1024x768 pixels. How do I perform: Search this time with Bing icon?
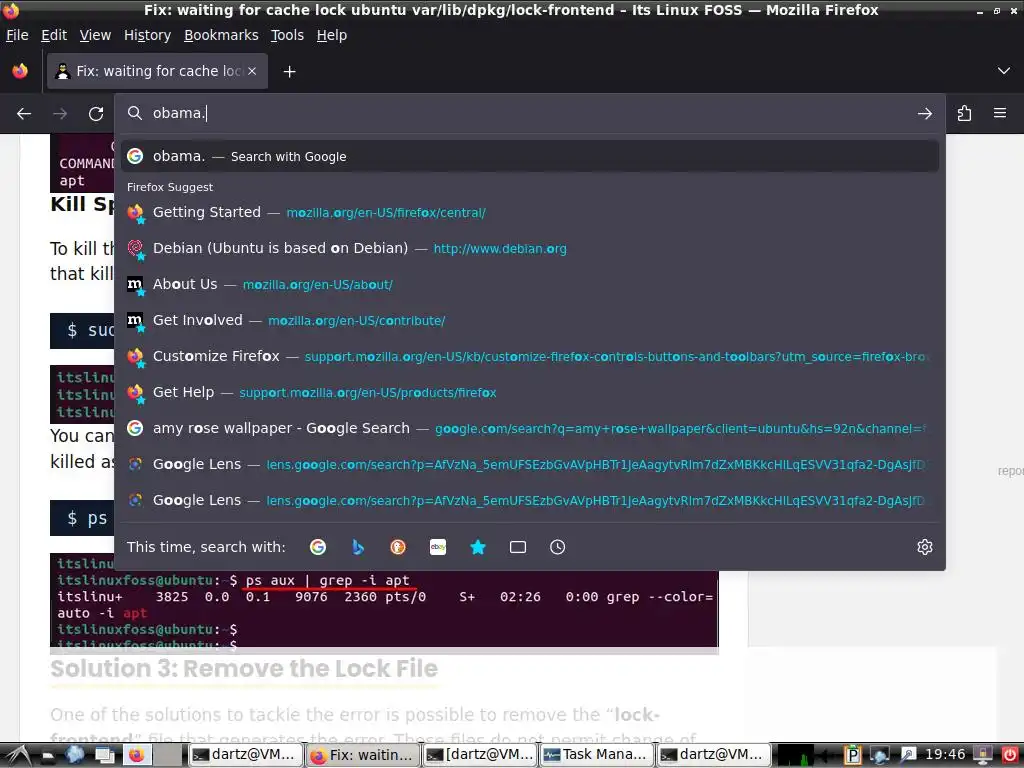click(x=358, y=547)
